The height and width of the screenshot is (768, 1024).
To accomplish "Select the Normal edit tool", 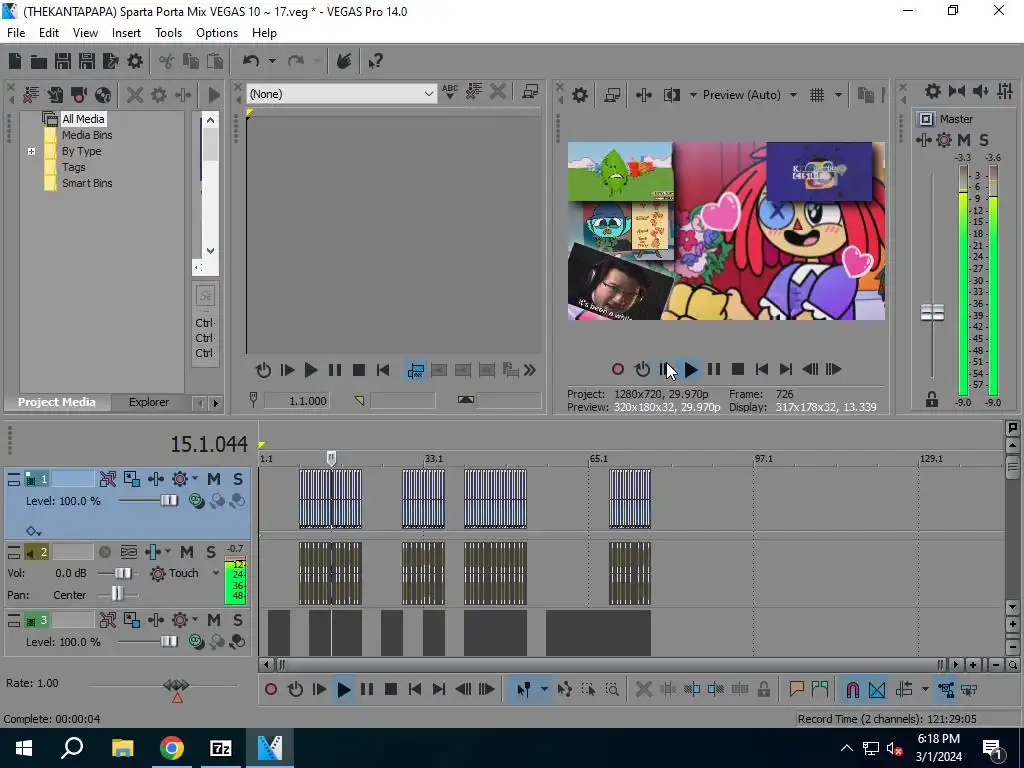I will click(x=524, y=690).
